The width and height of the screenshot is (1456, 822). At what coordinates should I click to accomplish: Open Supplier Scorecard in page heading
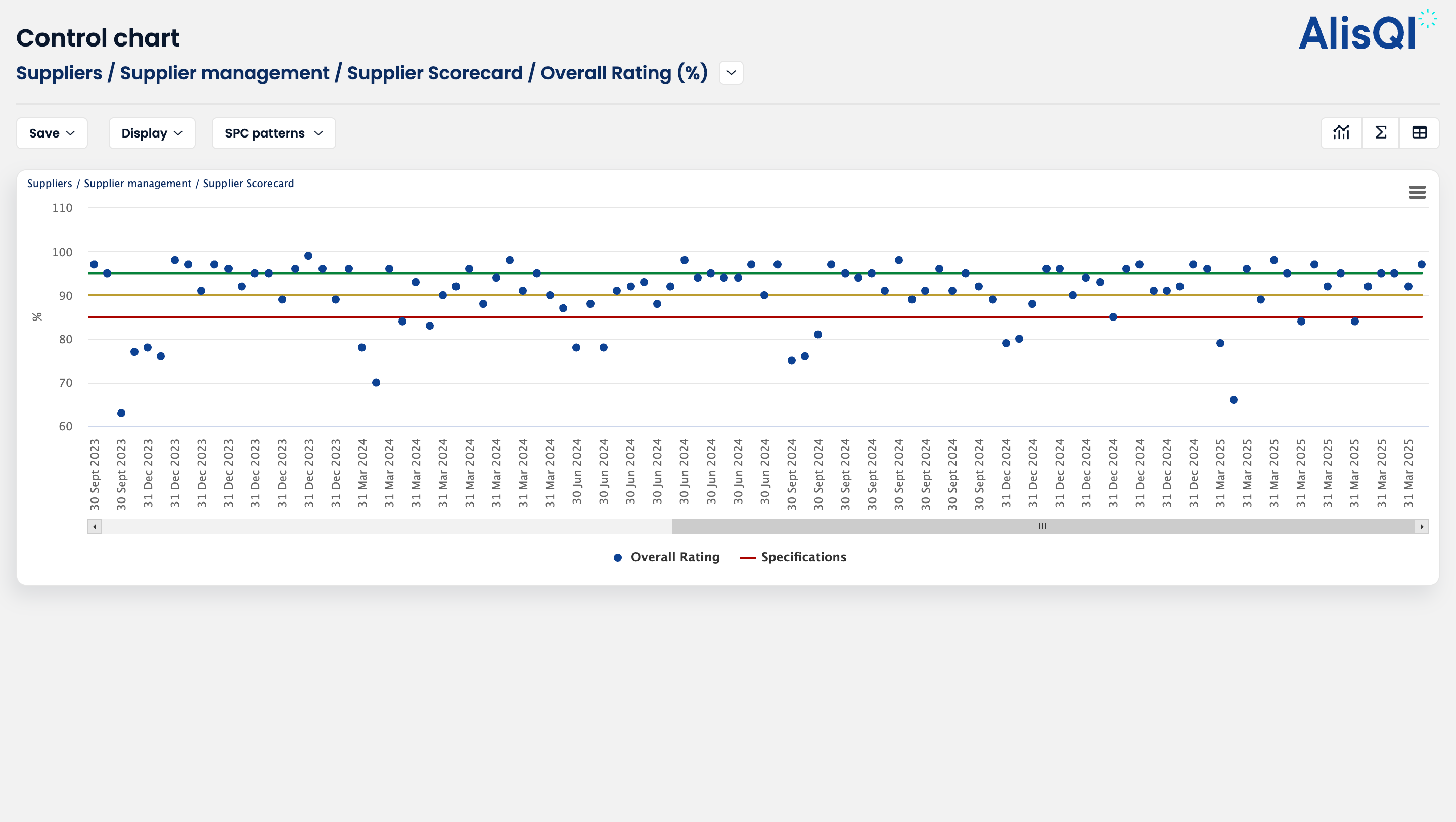pyautogui.click(x=435, y=73)
